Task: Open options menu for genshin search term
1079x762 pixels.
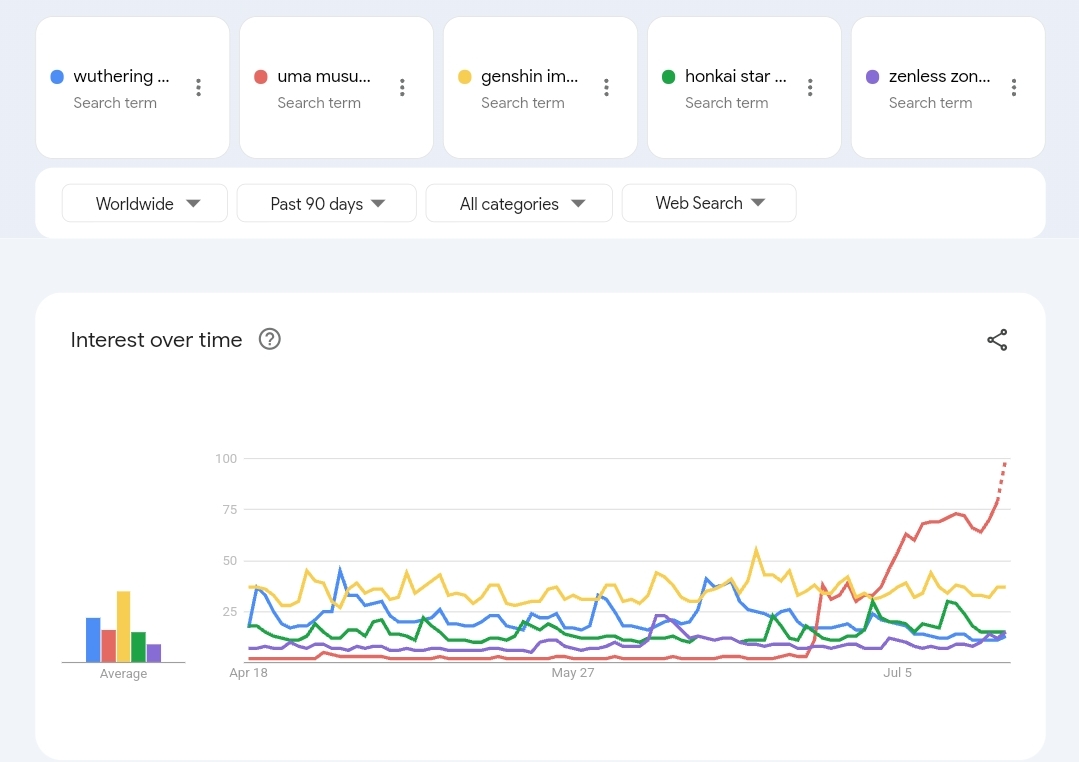Action: click(x=606, y=87)
